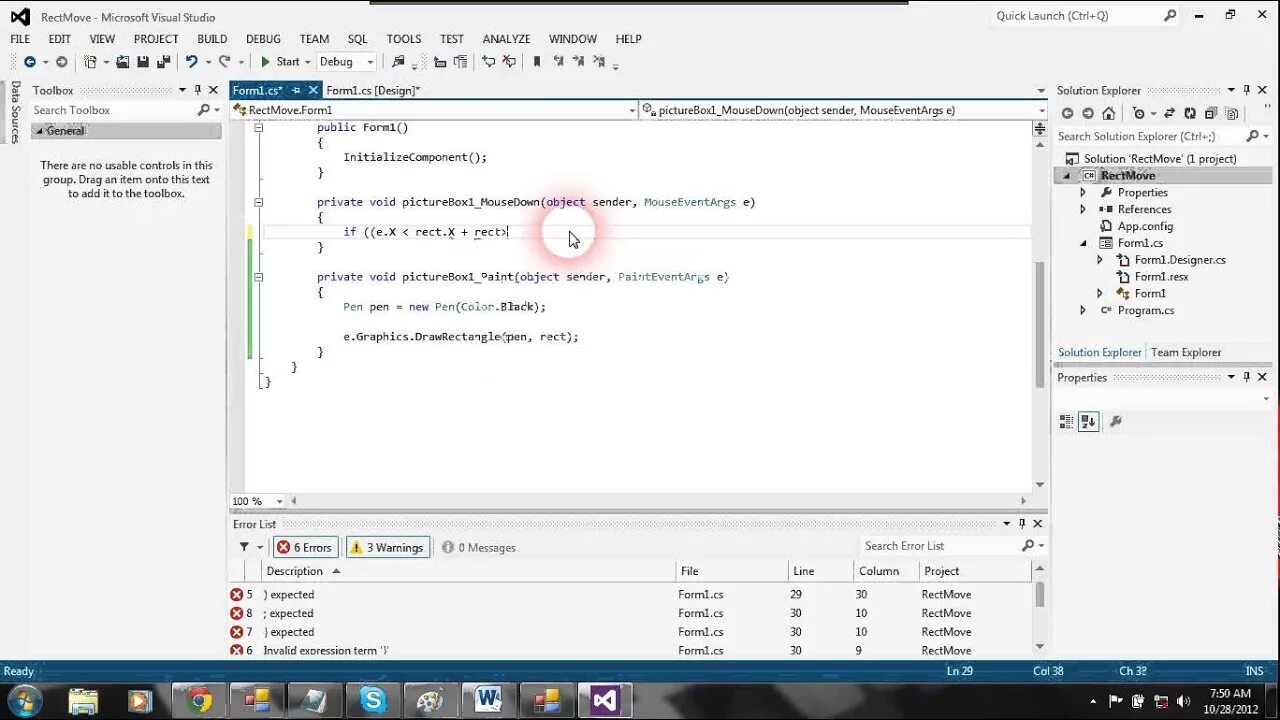1280x720 pixels.
Task: Expand the Properties node in Solution Explorer
Action: click(1083, 192)
